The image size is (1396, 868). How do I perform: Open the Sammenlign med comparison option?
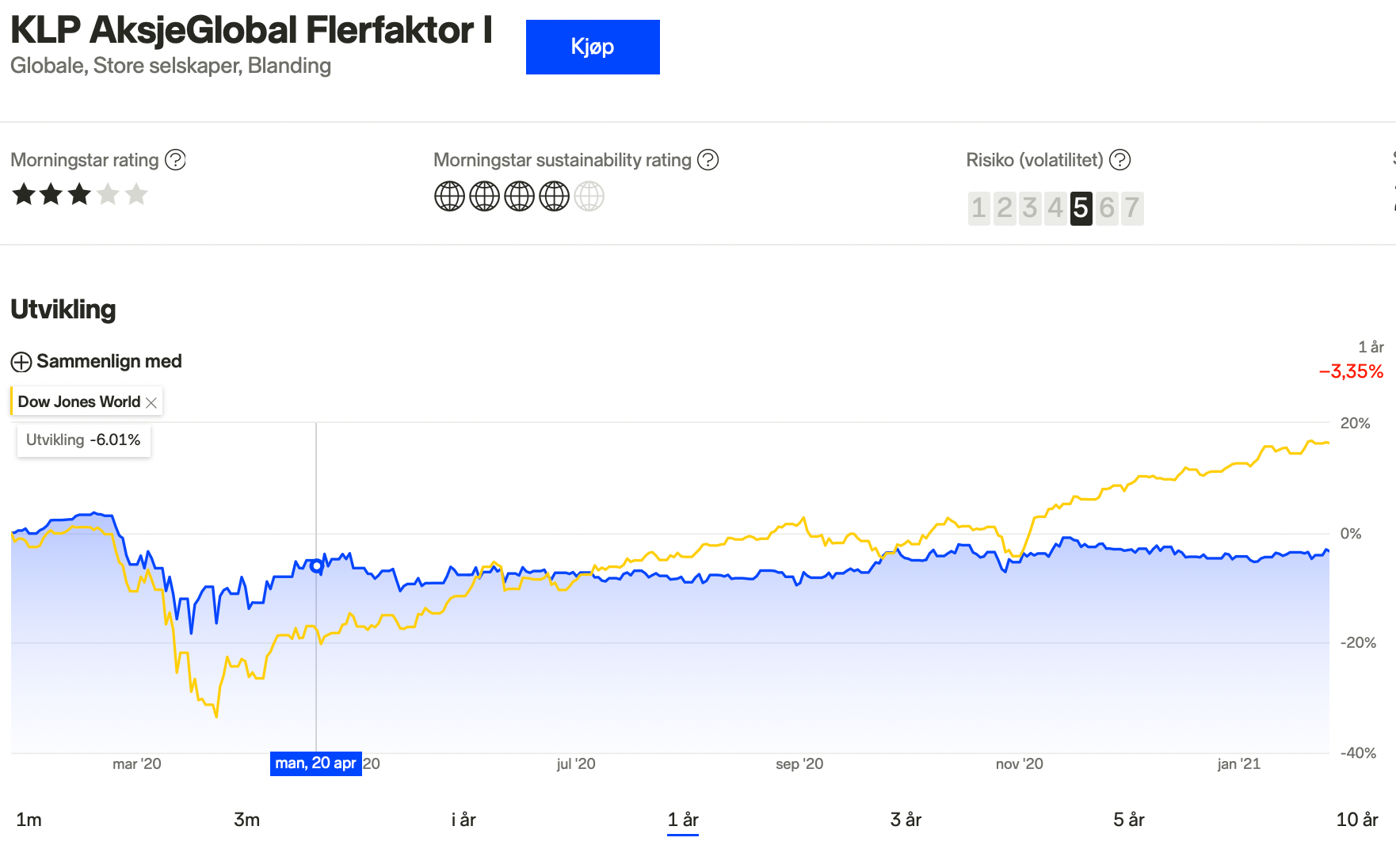click(x=97, y=361)
